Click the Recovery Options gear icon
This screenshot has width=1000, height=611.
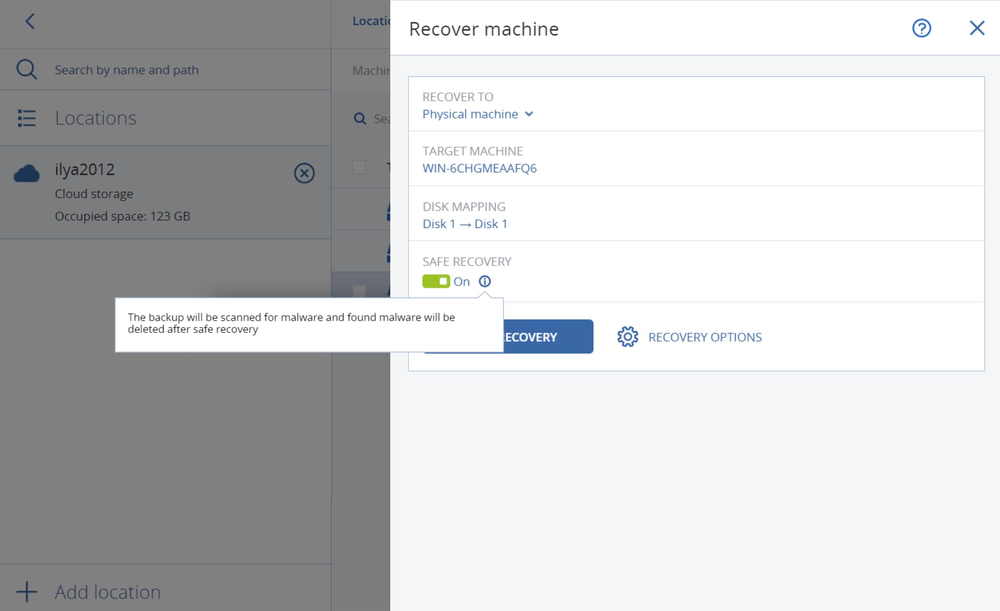click(628, 337)
